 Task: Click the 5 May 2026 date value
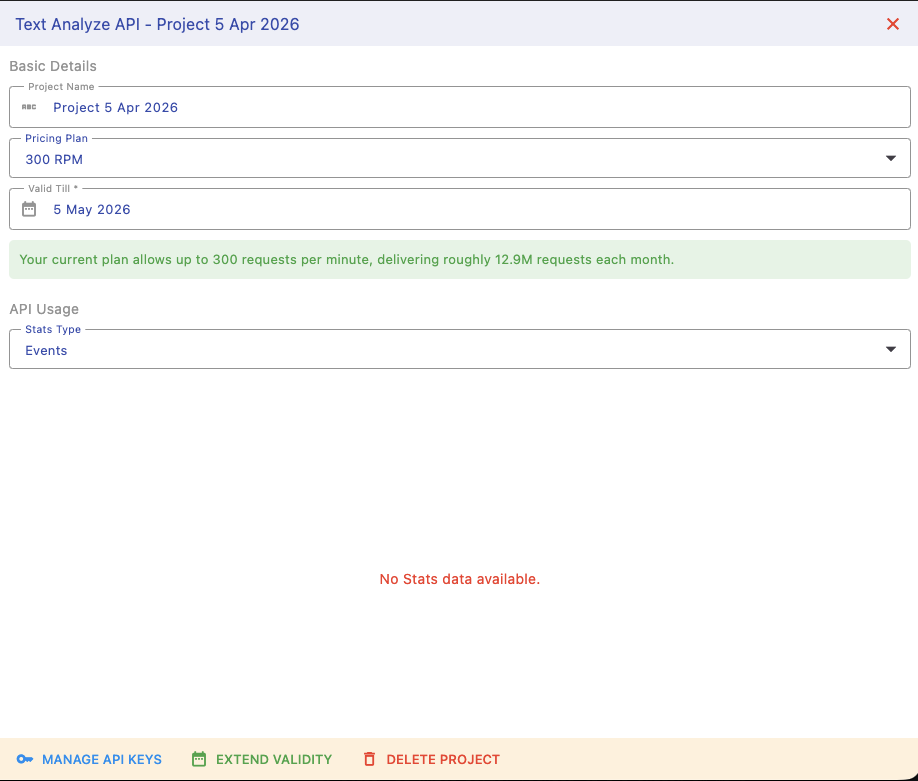click(x=92, y=210)
